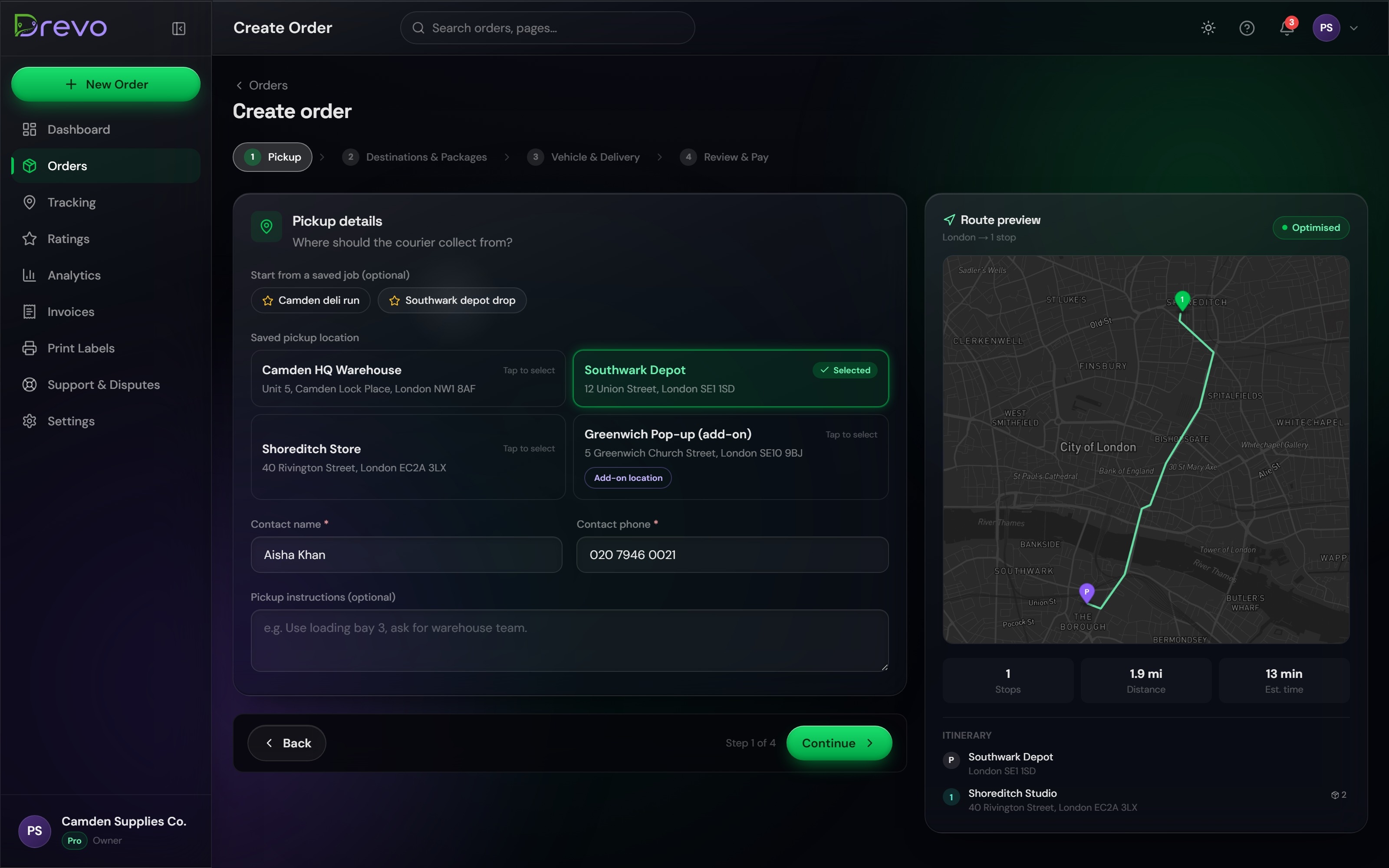The height and width of the screenshot is (868, 1389).
Task: Click the Pro plan badge
Action: (74, 841)
